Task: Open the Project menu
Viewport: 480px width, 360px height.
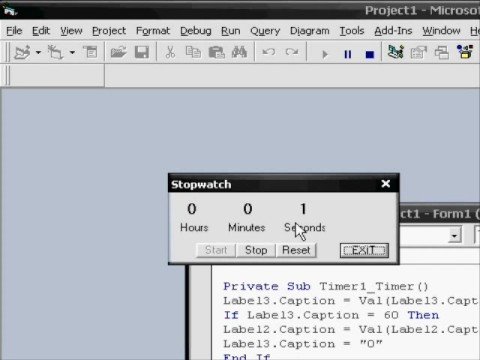Action: [x=109, y=31]
